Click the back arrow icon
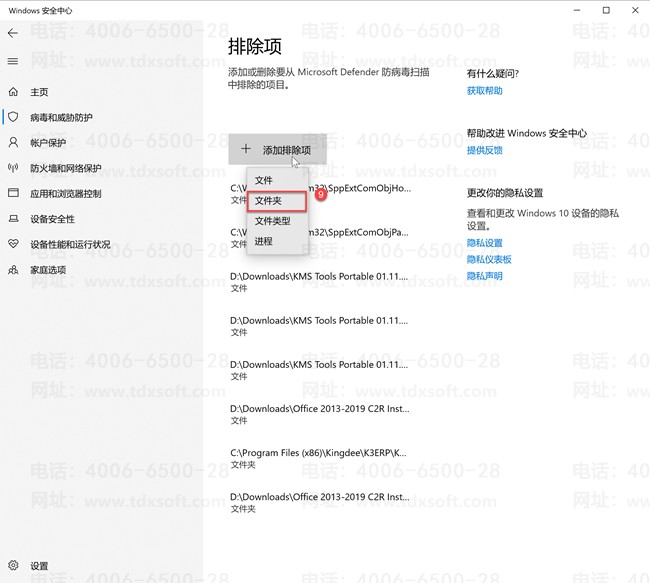This screenshot has width=650, height=583. point(13,33)
